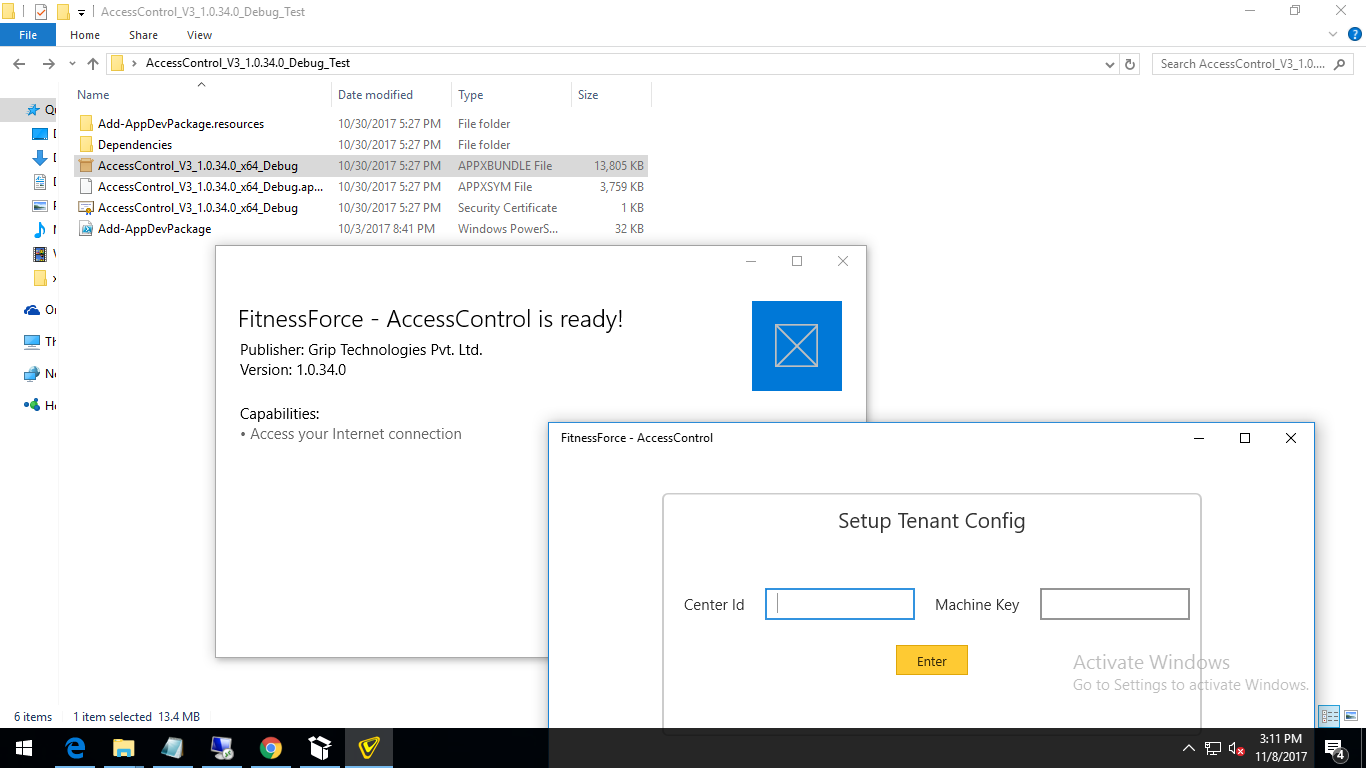Select Quick access in navigation pane
Image resolution: width=1366 pixels, height=768 pixels.
click(x=41, y=110)
